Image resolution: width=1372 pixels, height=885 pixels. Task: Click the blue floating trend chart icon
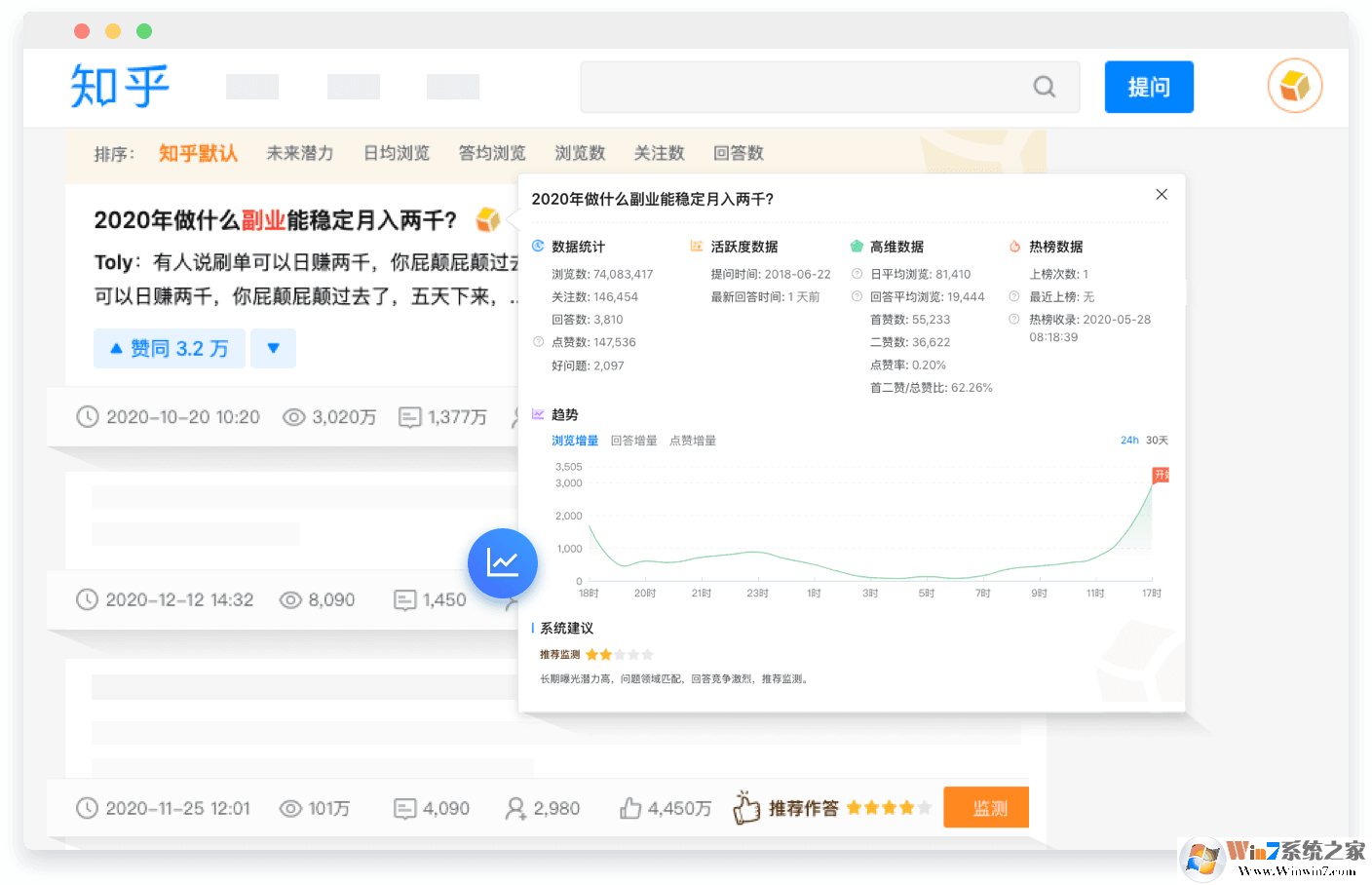click(x=503, y=563)
